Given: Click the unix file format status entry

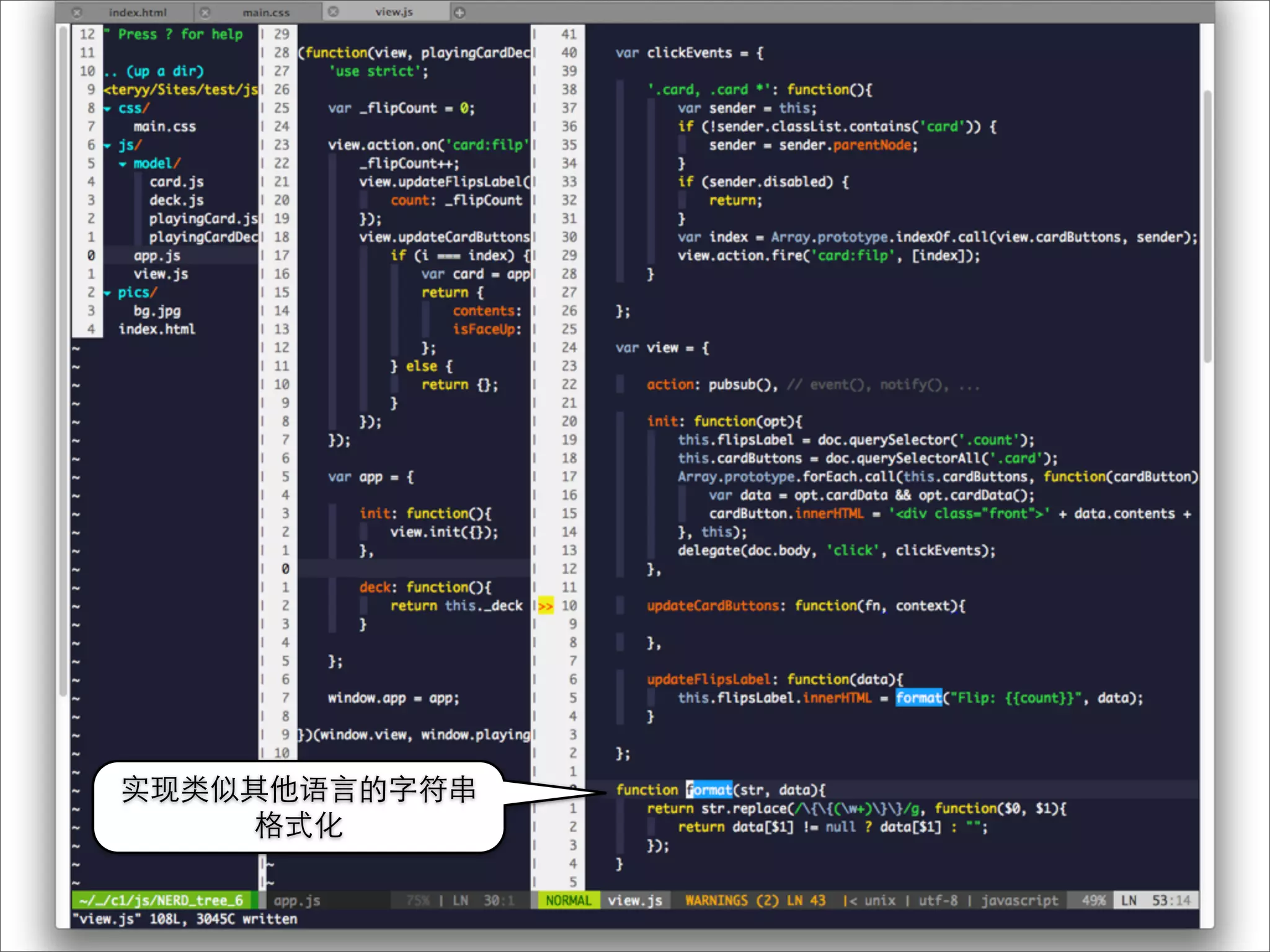Looking at the screenshot, I should pyautogui.click(x=879, y=900).
